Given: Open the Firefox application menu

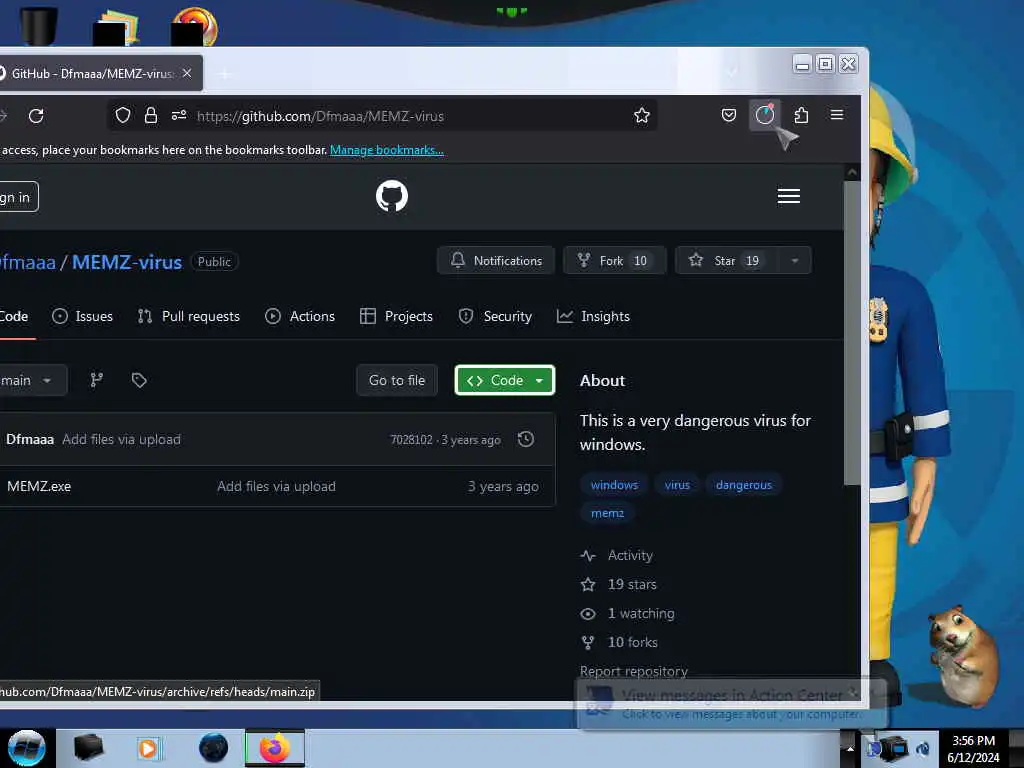Looking at the screenshot, I should 837,115.
